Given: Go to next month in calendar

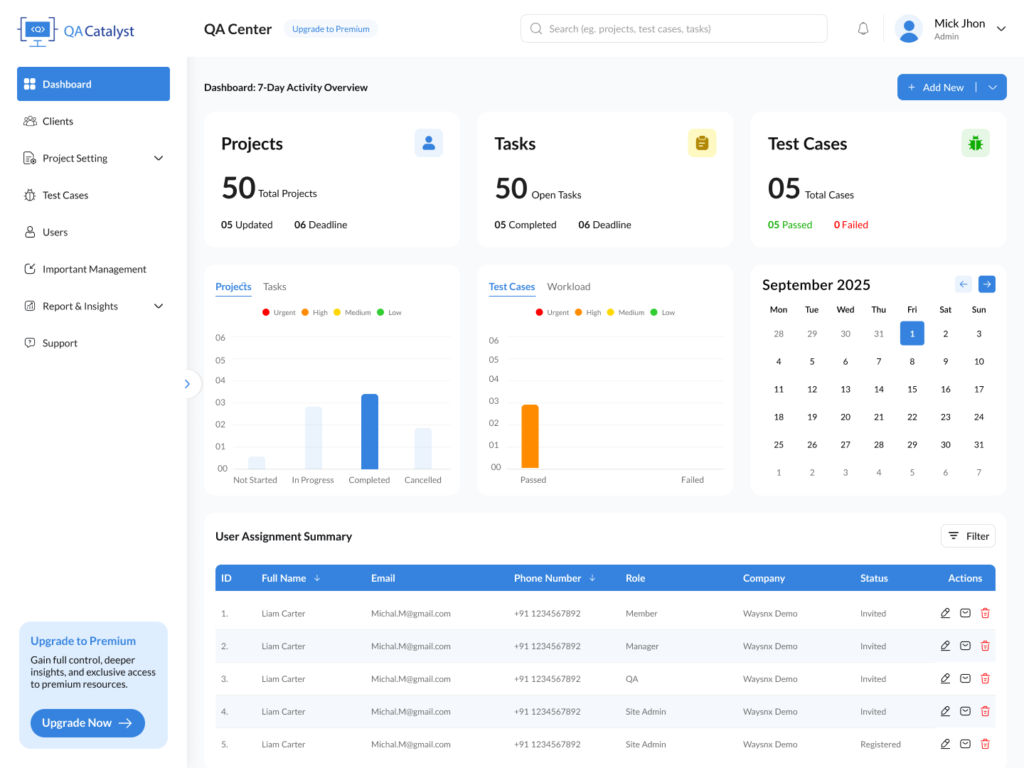Looking at the screenshot, I should coord(986,284).
